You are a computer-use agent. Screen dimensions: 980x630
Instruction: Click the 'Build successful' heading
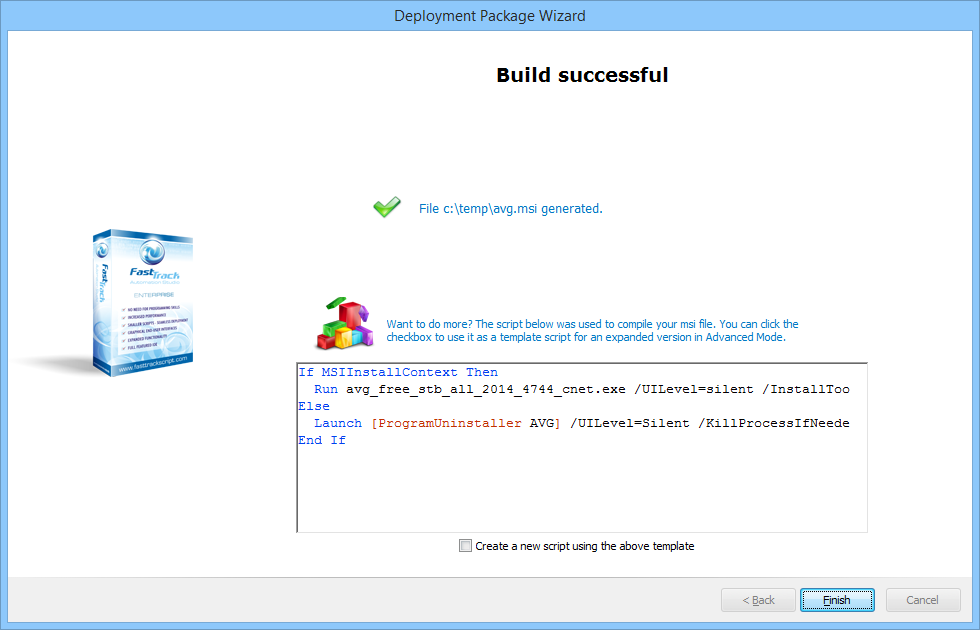582,75
